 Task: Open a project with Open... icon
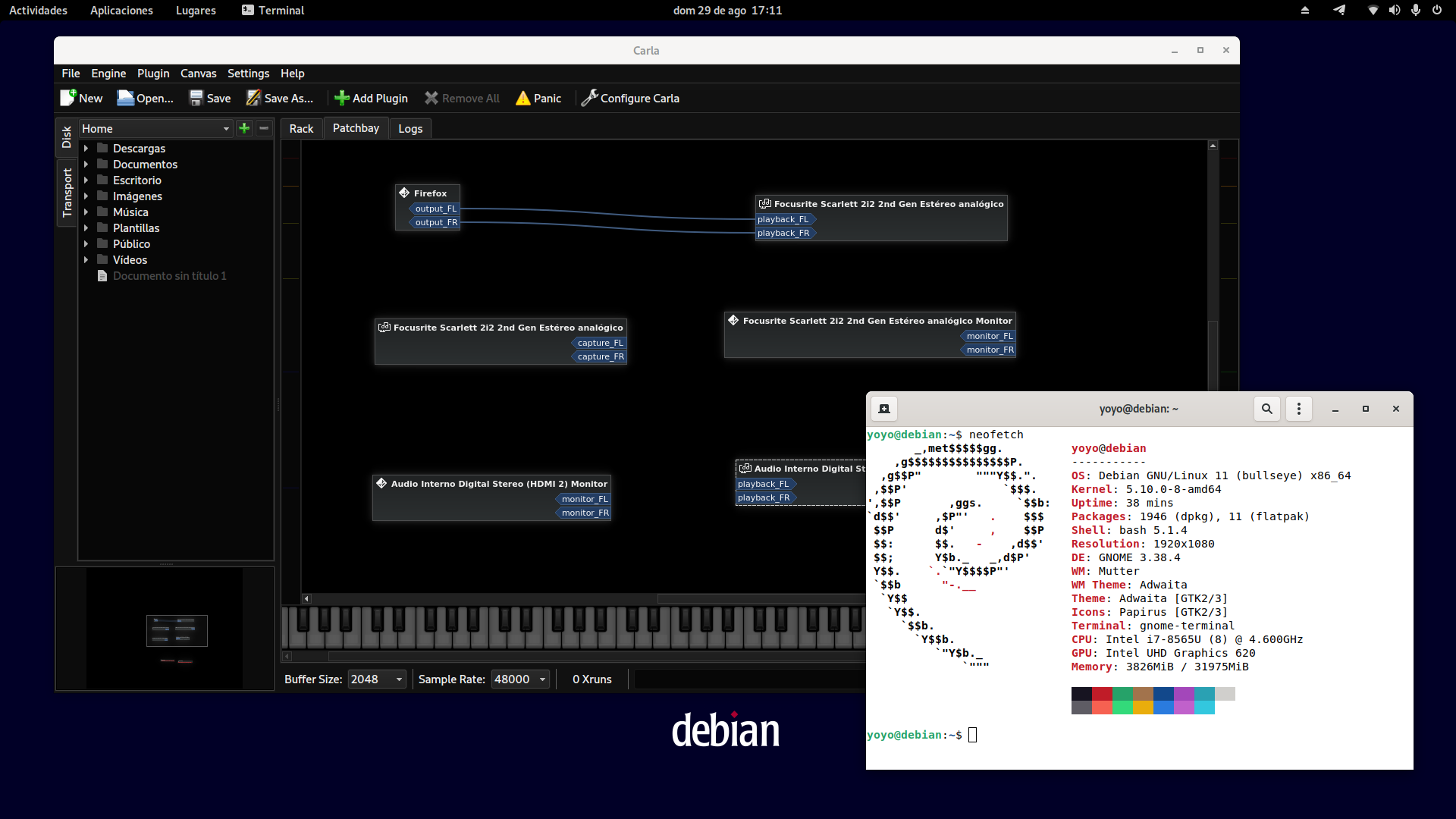[x=125, y=98]
